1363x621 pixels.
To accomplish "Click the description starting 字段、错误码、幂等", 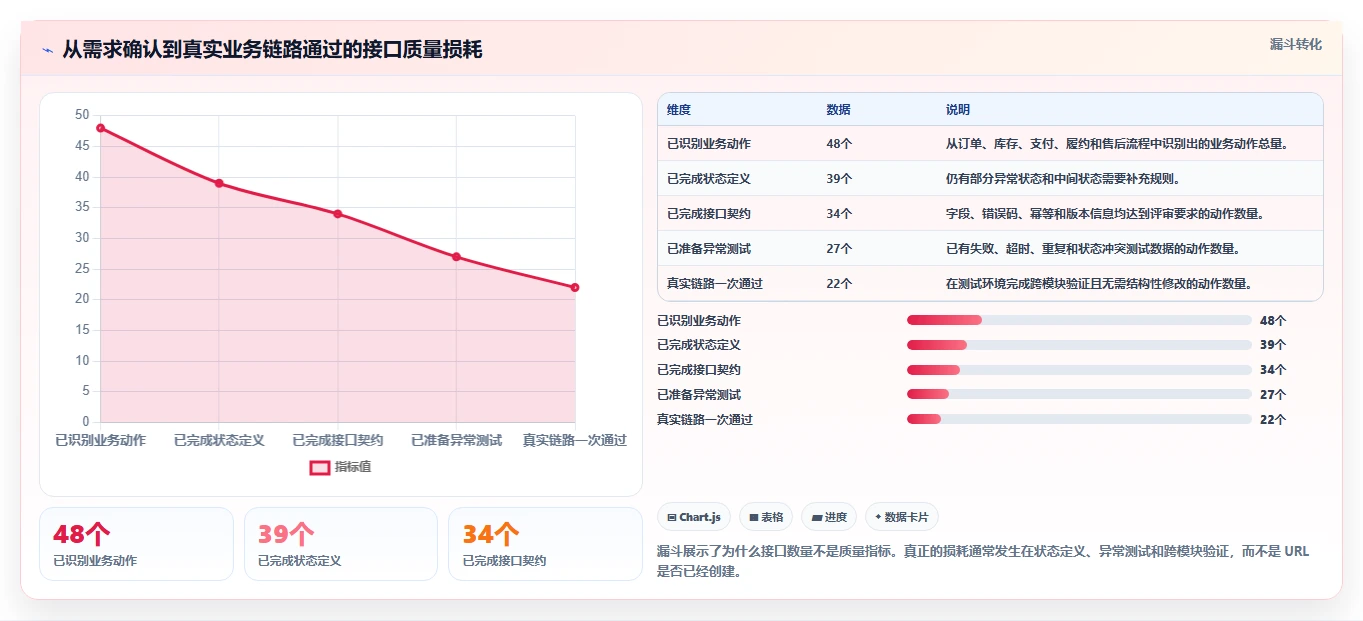I will click(x=1108, y=214).
